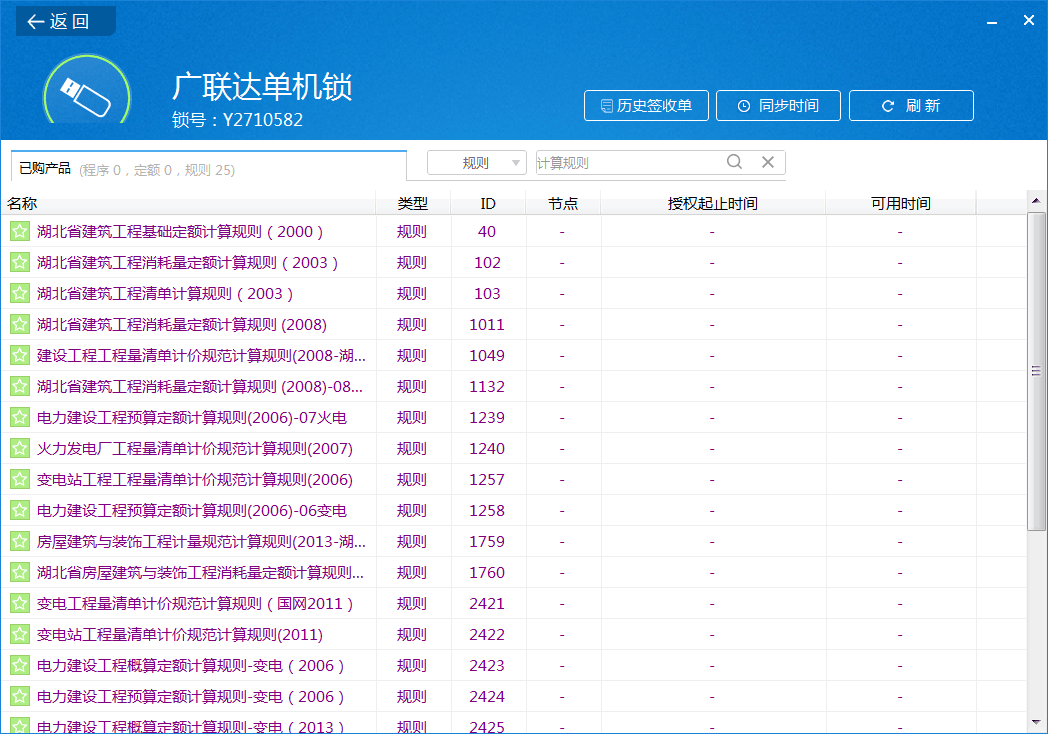Click the scrollbar up arrow
1048x734 pixels.
pos(1036,201)
